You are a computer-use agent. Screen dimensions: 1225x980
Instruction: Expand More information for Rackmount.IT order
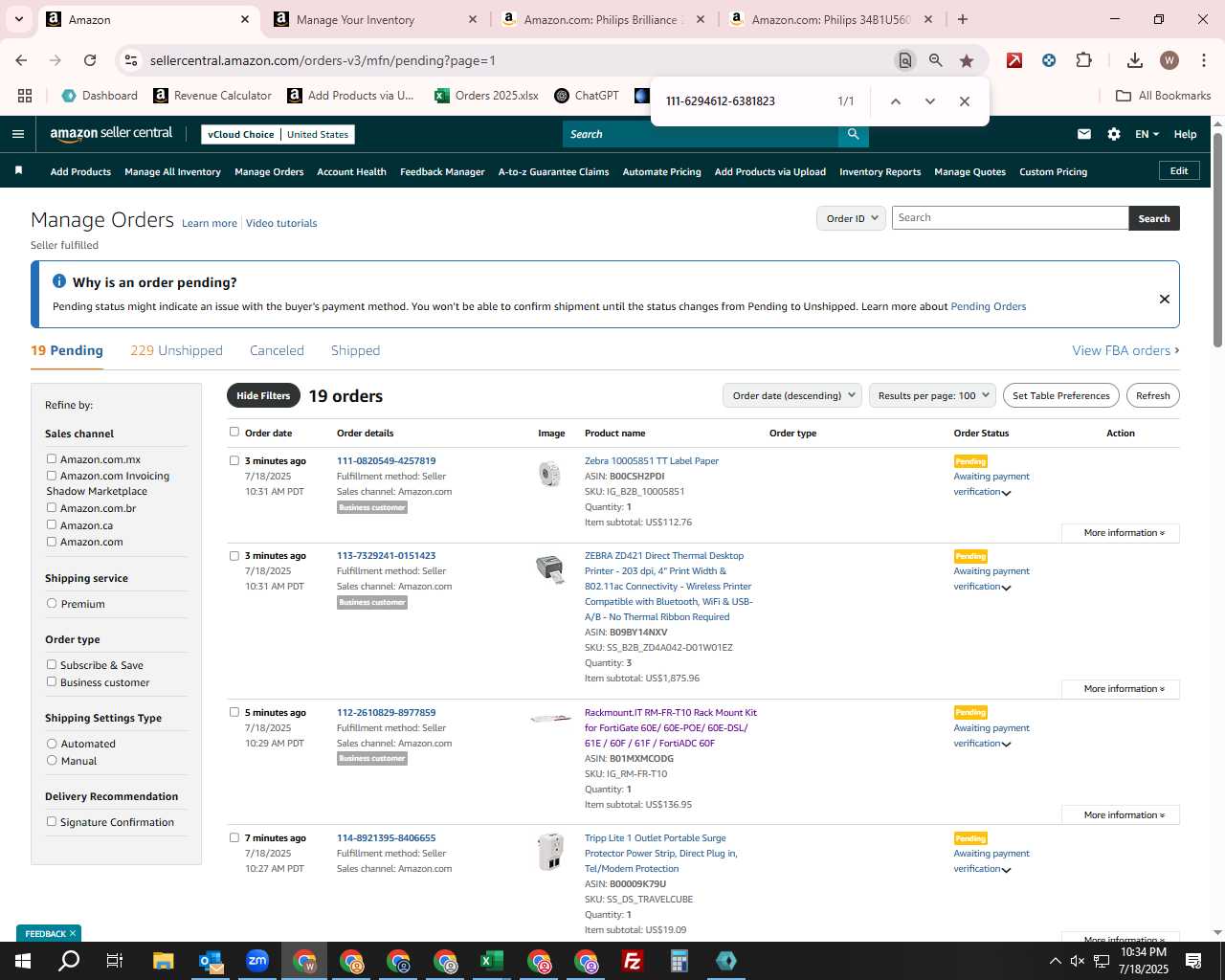pyautogui.click(x=1121, y=815)
